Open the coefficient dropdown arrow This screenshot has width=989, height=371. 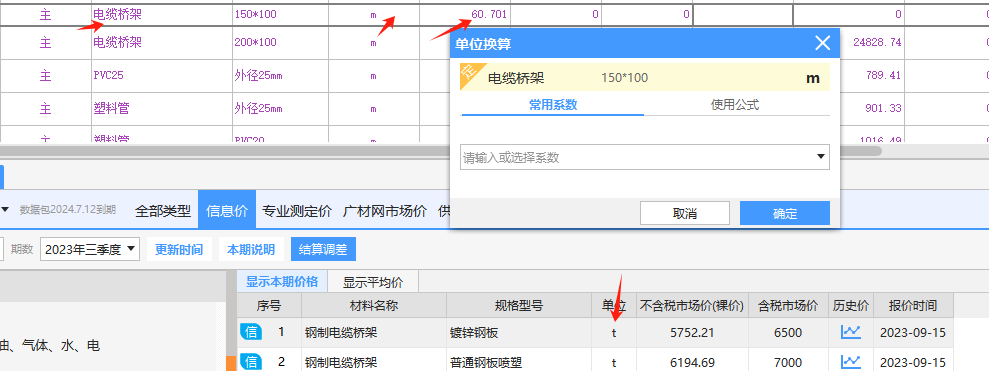[x=821, y=157]
